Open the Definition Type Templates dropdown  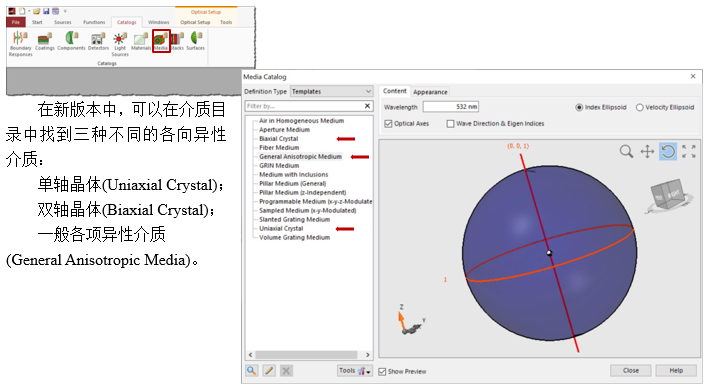(331, 91)
